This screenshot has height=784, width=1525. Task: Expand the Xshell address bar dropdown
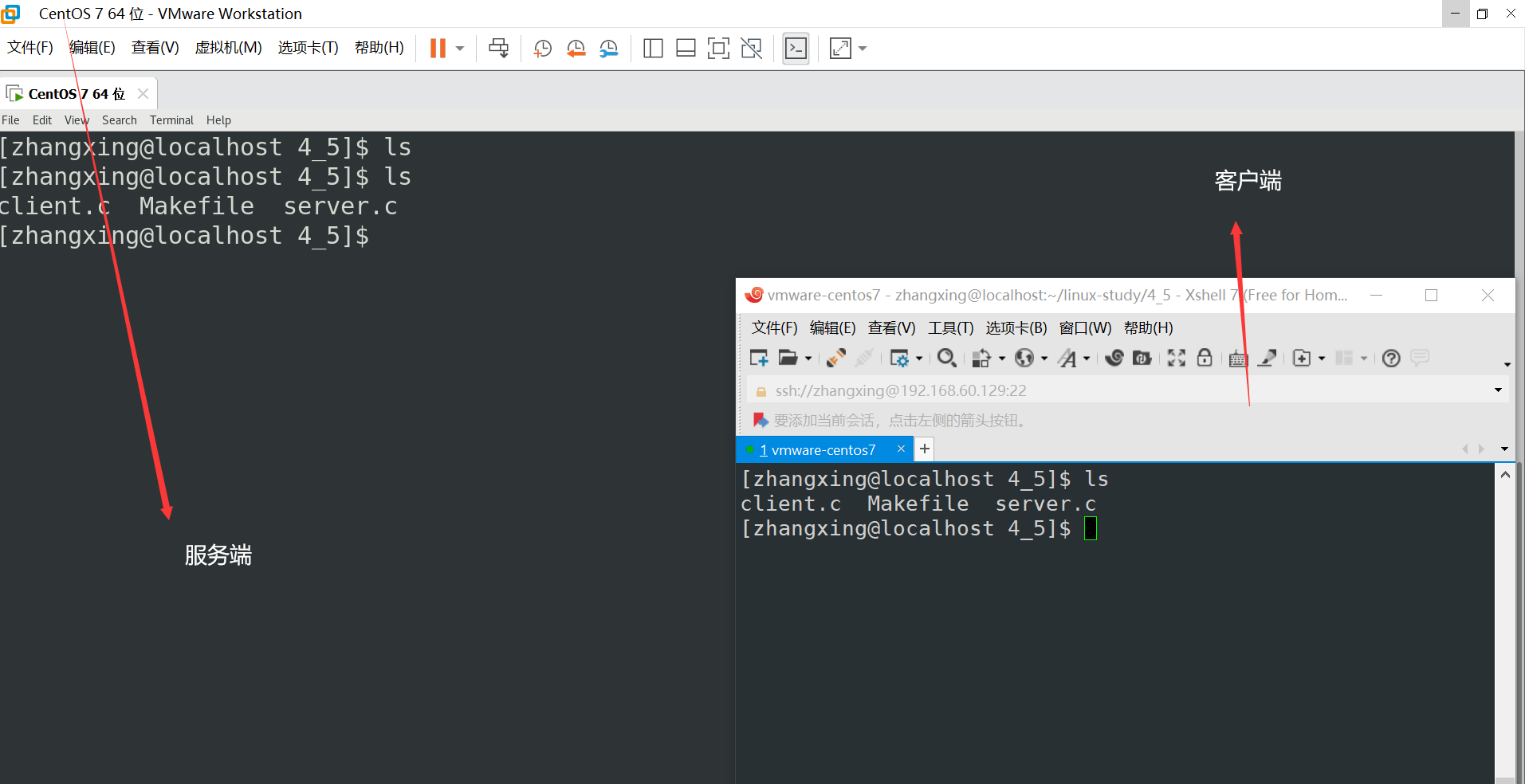1498,390
